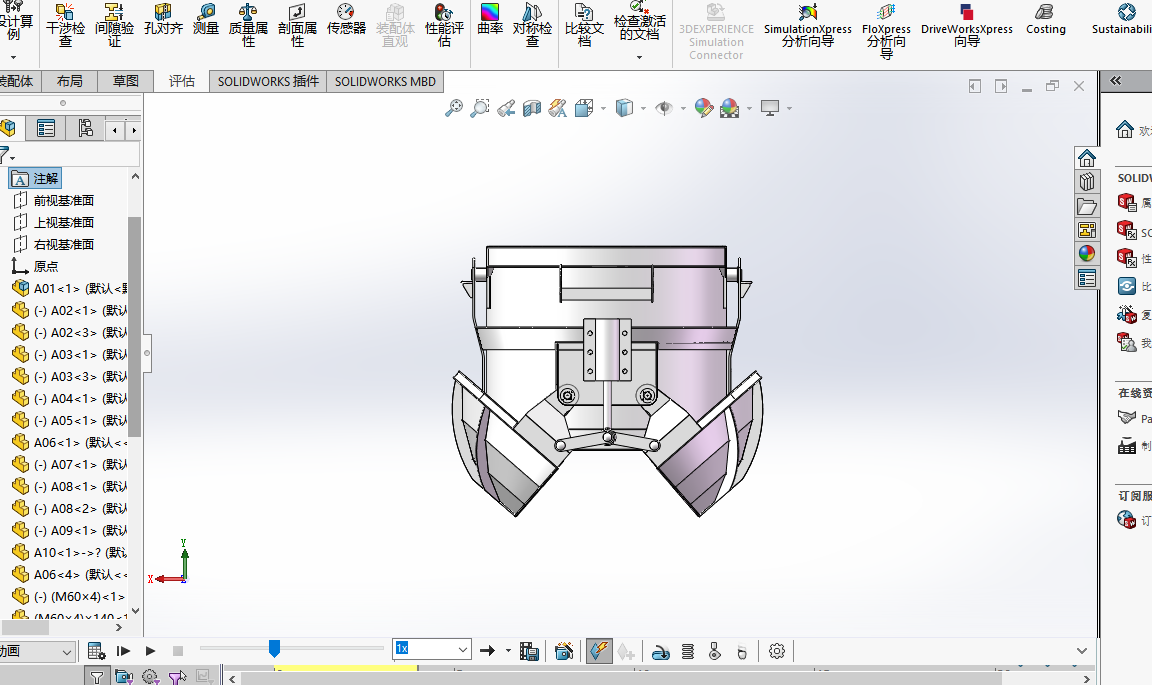The height and width of the screenshot is (685, 1152).
Task: Open Design Library in task pane
Action: [1087, 182]
